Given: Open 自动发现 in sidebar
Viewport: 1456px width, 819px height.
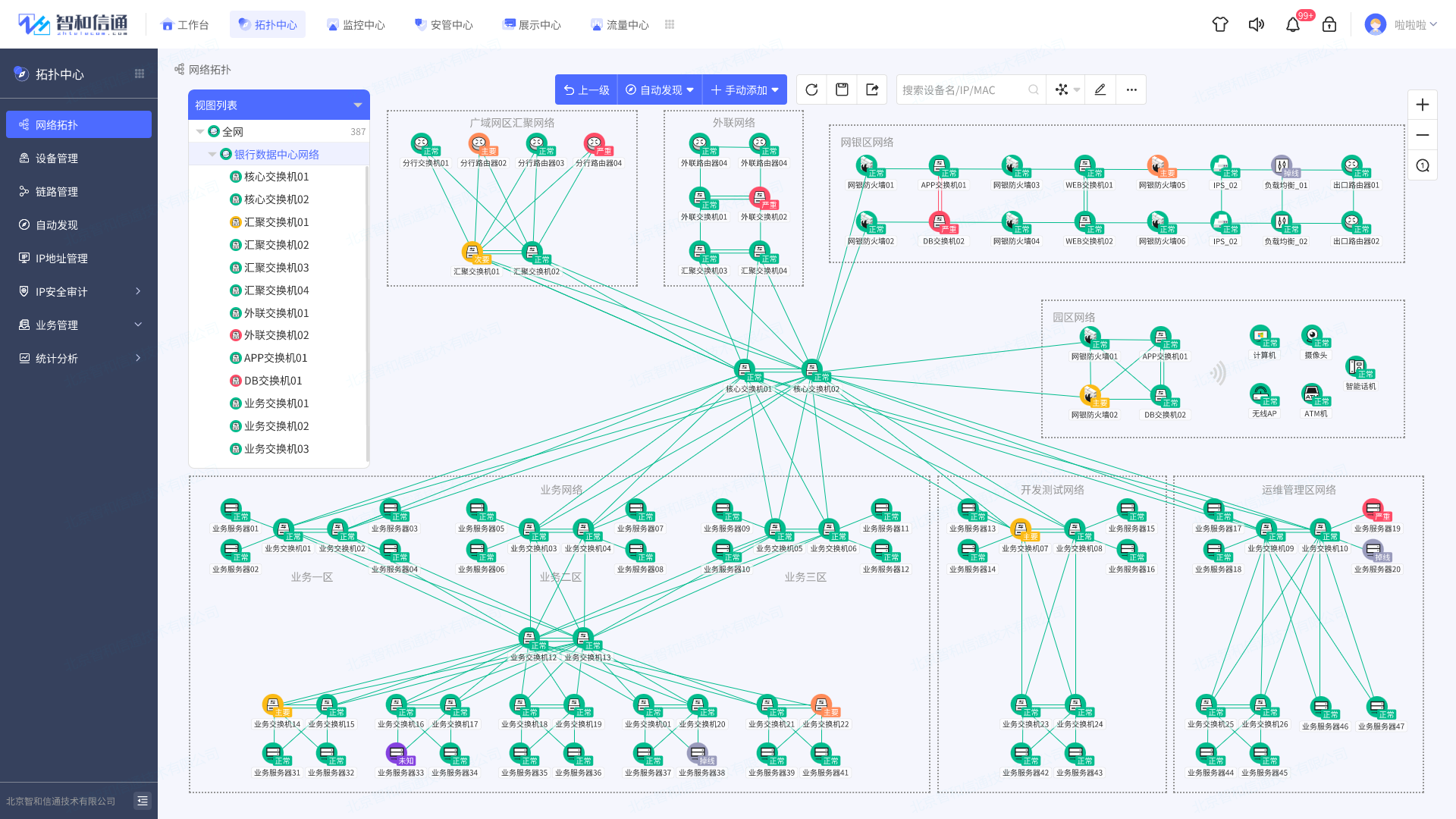Looking at the screenshot, I should (x=79, y=224).
